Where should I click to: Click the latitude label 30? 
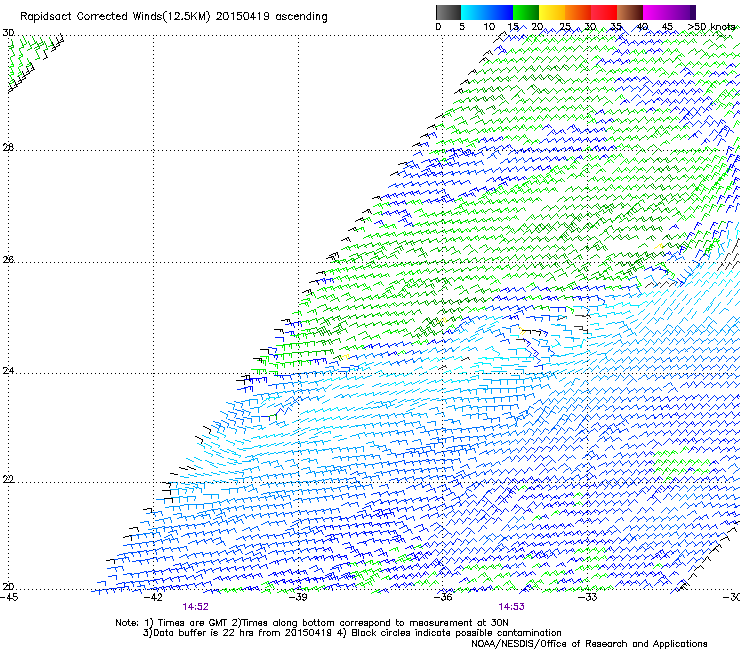pos(8,33)
